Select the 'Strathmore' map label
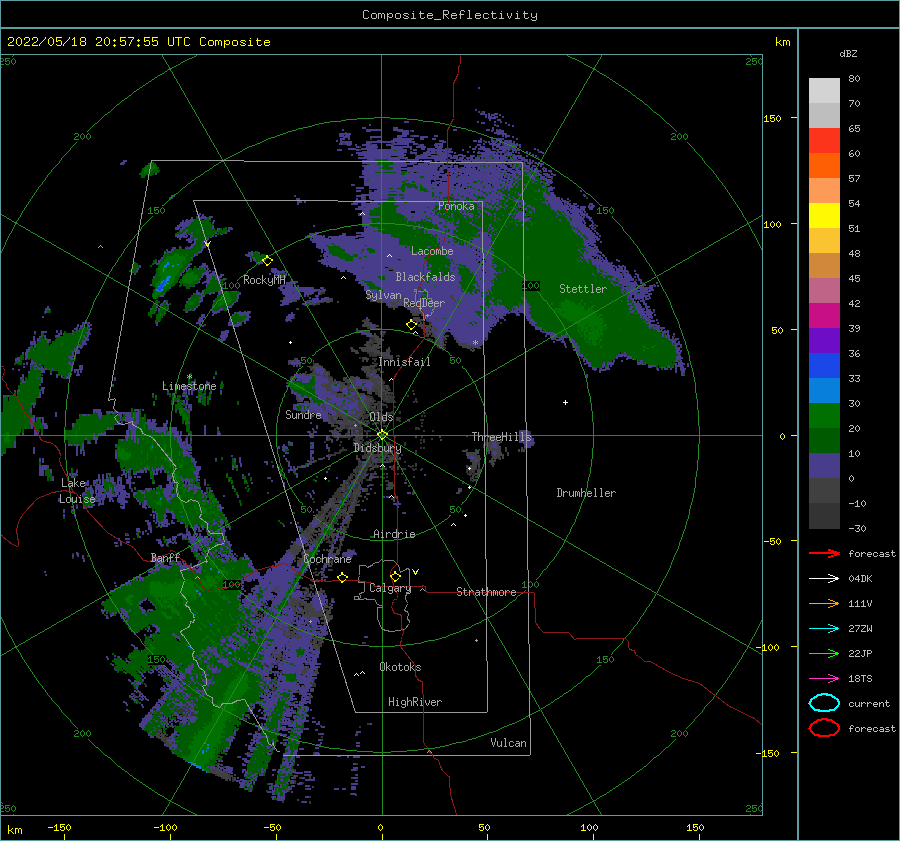900x841 pixels. coord(486,592)
